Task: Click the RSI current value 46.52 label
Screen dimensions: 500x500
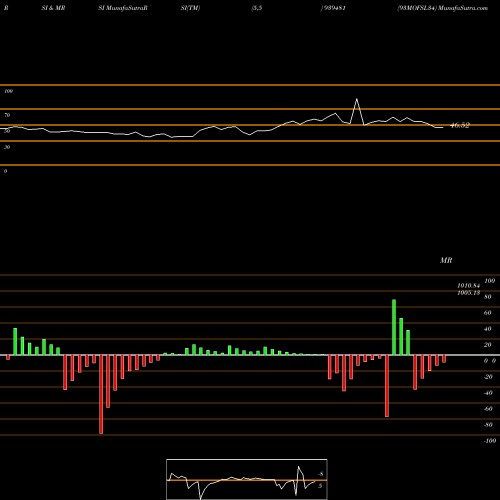Action: point(460,125)
